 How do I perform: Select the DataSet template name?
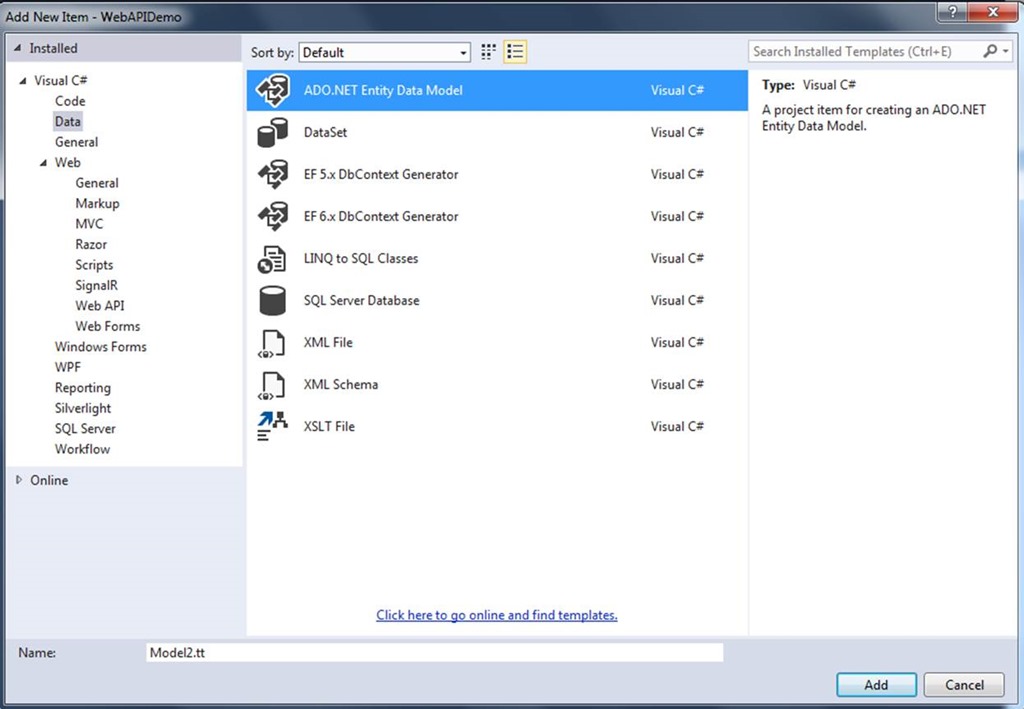(325, 133)
